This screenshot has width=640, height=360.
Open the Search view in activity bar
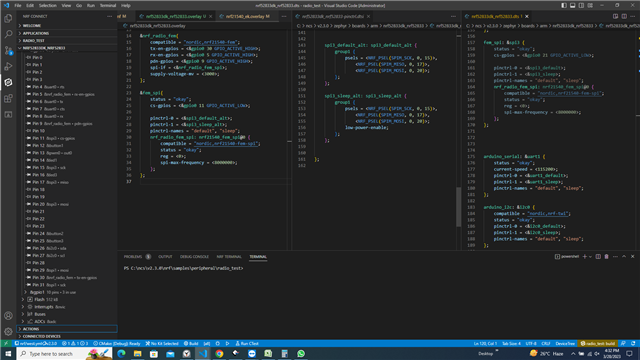[8, 34]
